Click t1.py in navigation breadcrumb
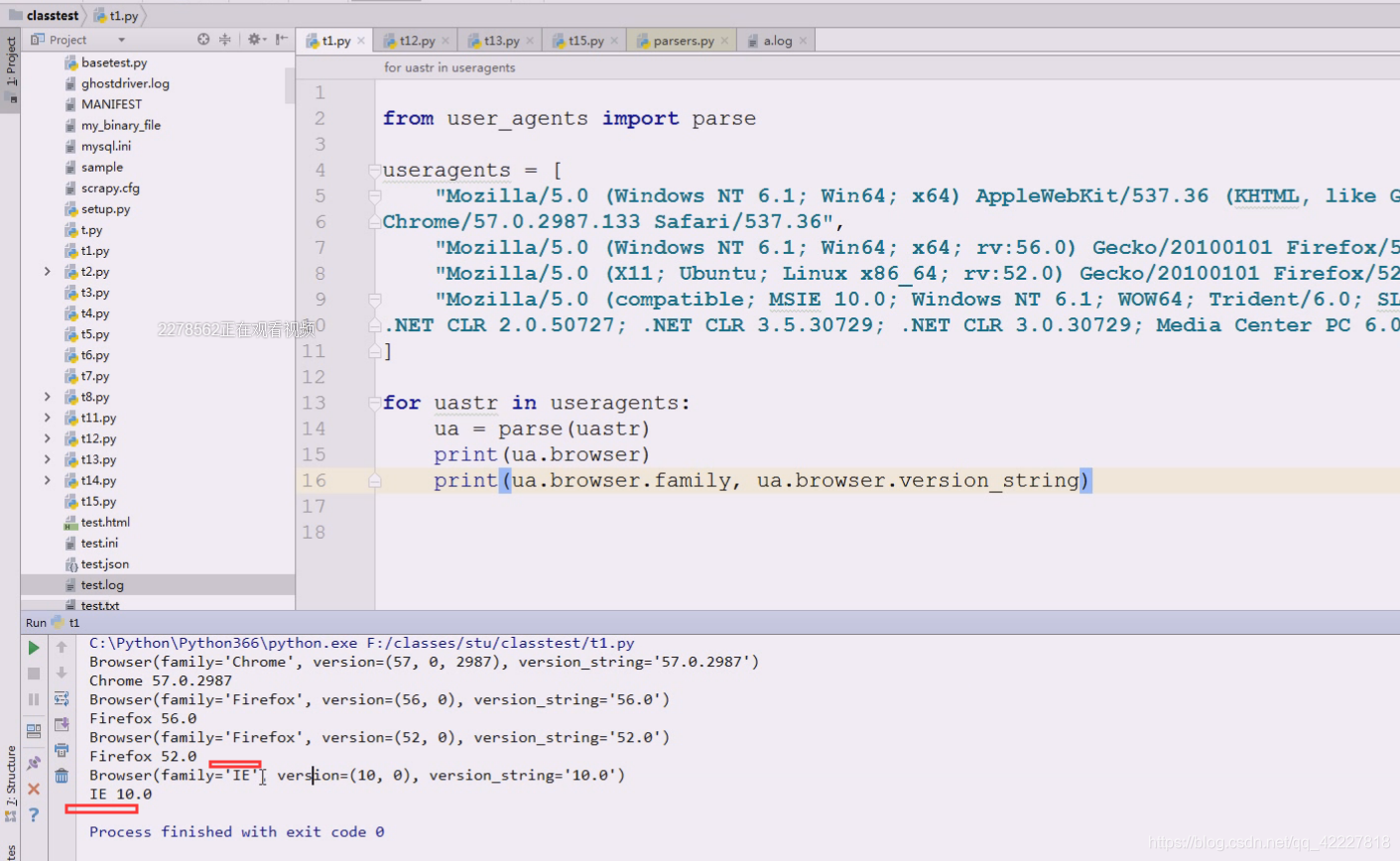The image size is (1400, 861). [116, 15]
